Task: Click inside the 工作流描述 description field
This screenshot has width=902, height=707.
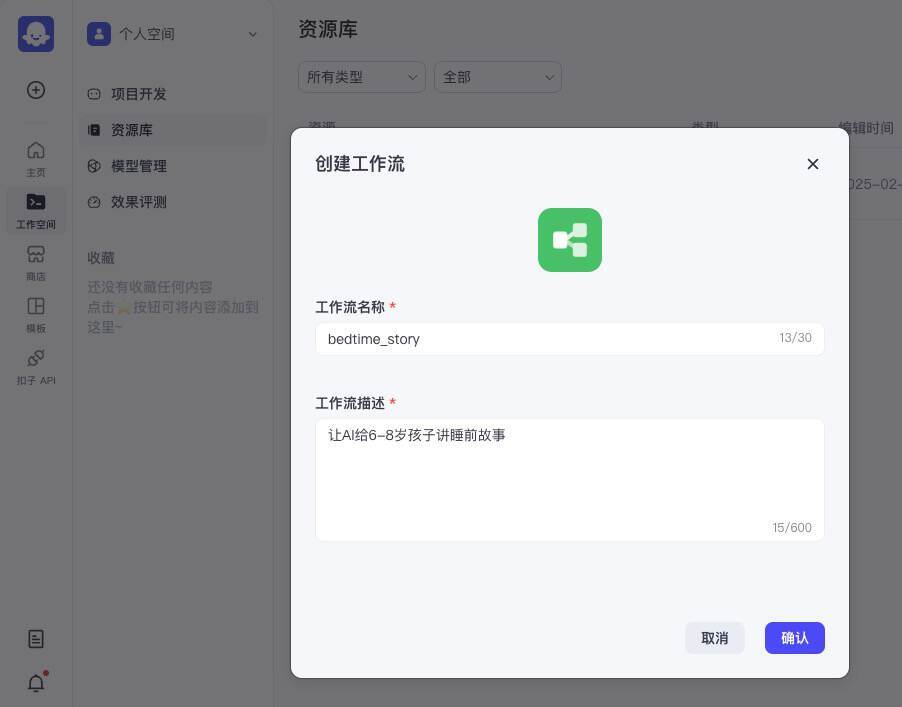Action: 570,478
